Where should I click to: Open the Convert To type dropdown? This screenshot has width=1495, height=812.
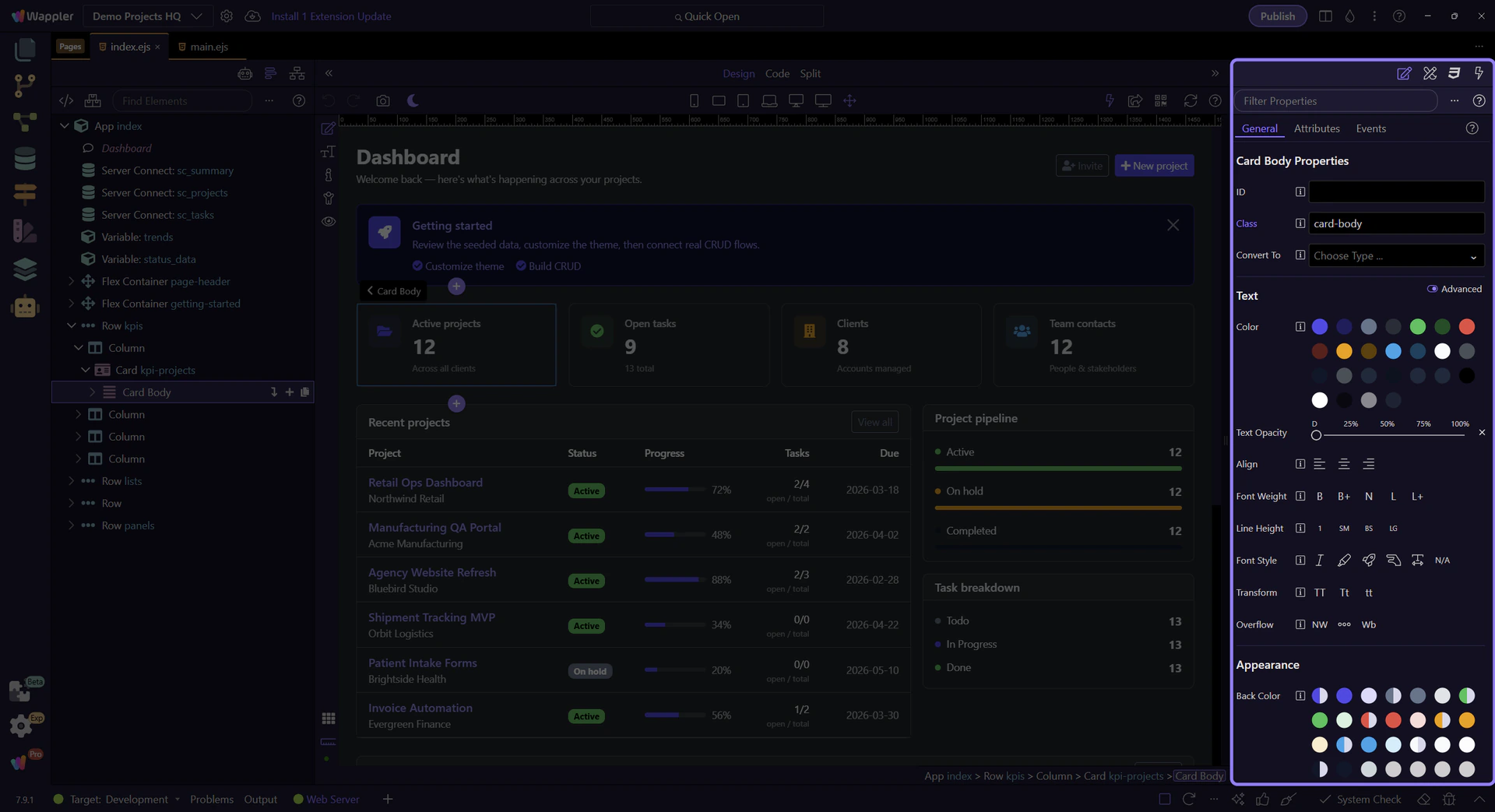1395,256
